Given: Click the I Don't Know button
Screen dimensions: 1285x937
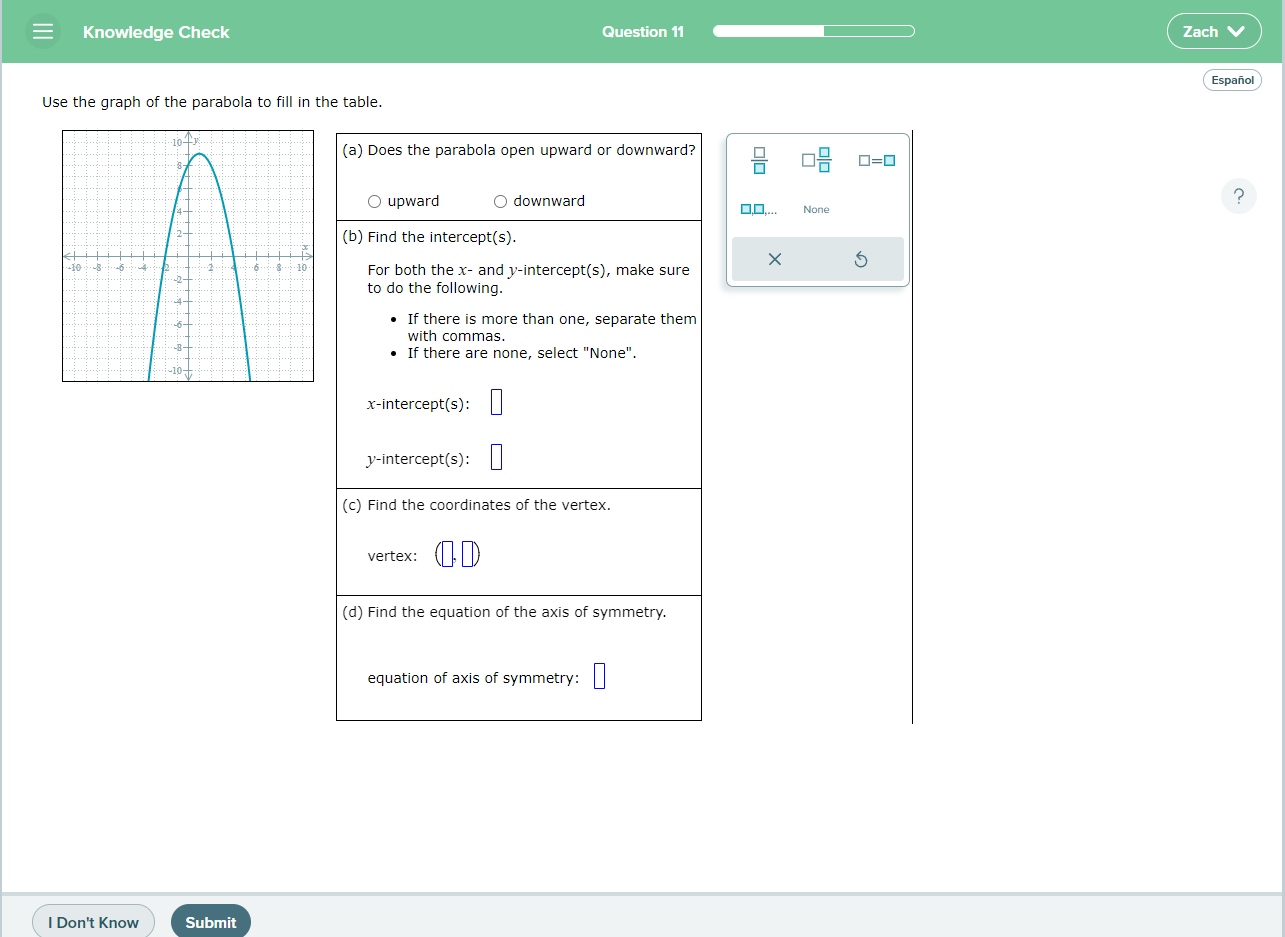Looking at the screenshot, I should point(93,921).
